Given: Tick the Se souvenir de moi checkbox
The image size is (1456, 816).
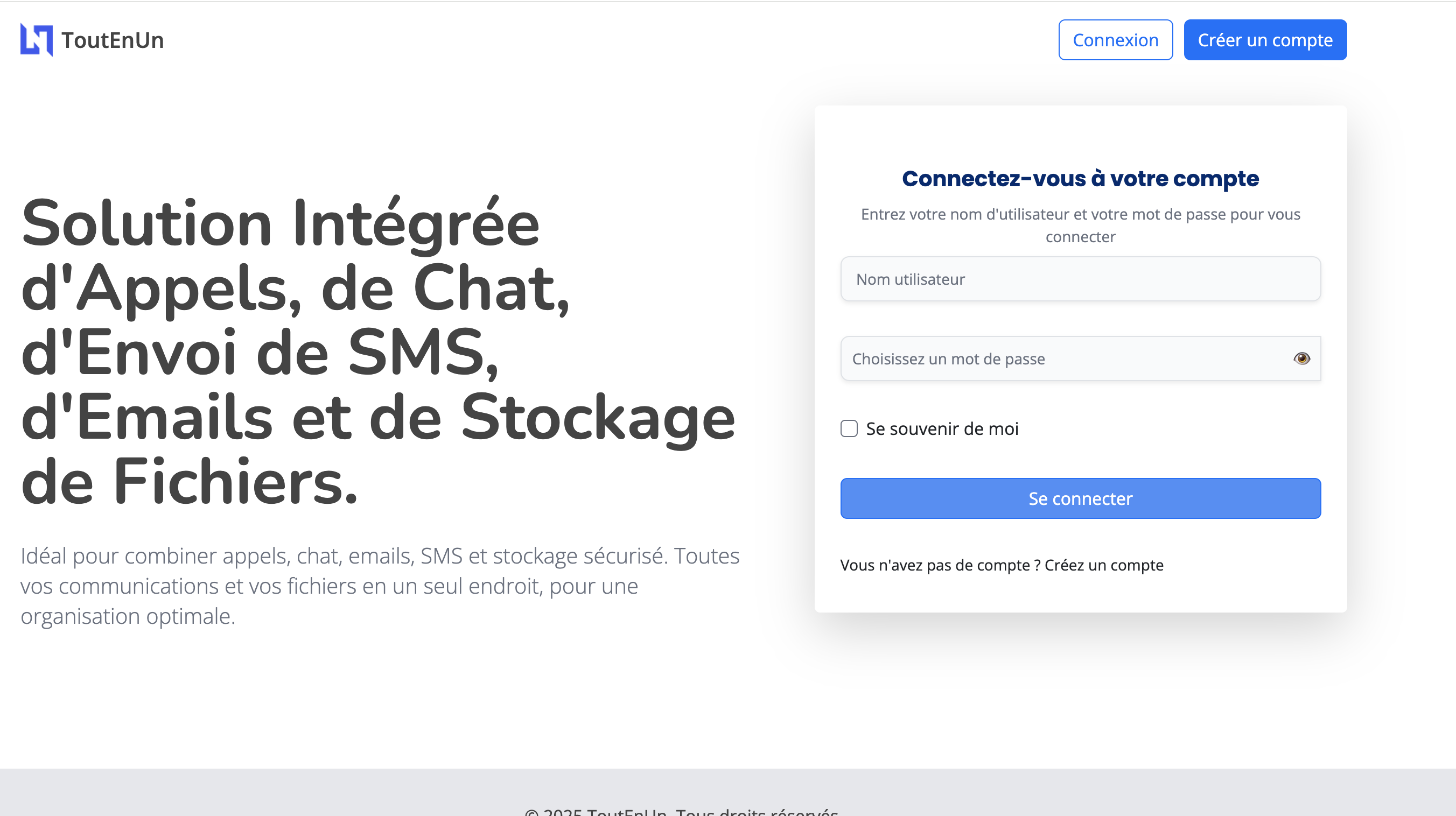Looking at the screenshot, I should [849, 429].
